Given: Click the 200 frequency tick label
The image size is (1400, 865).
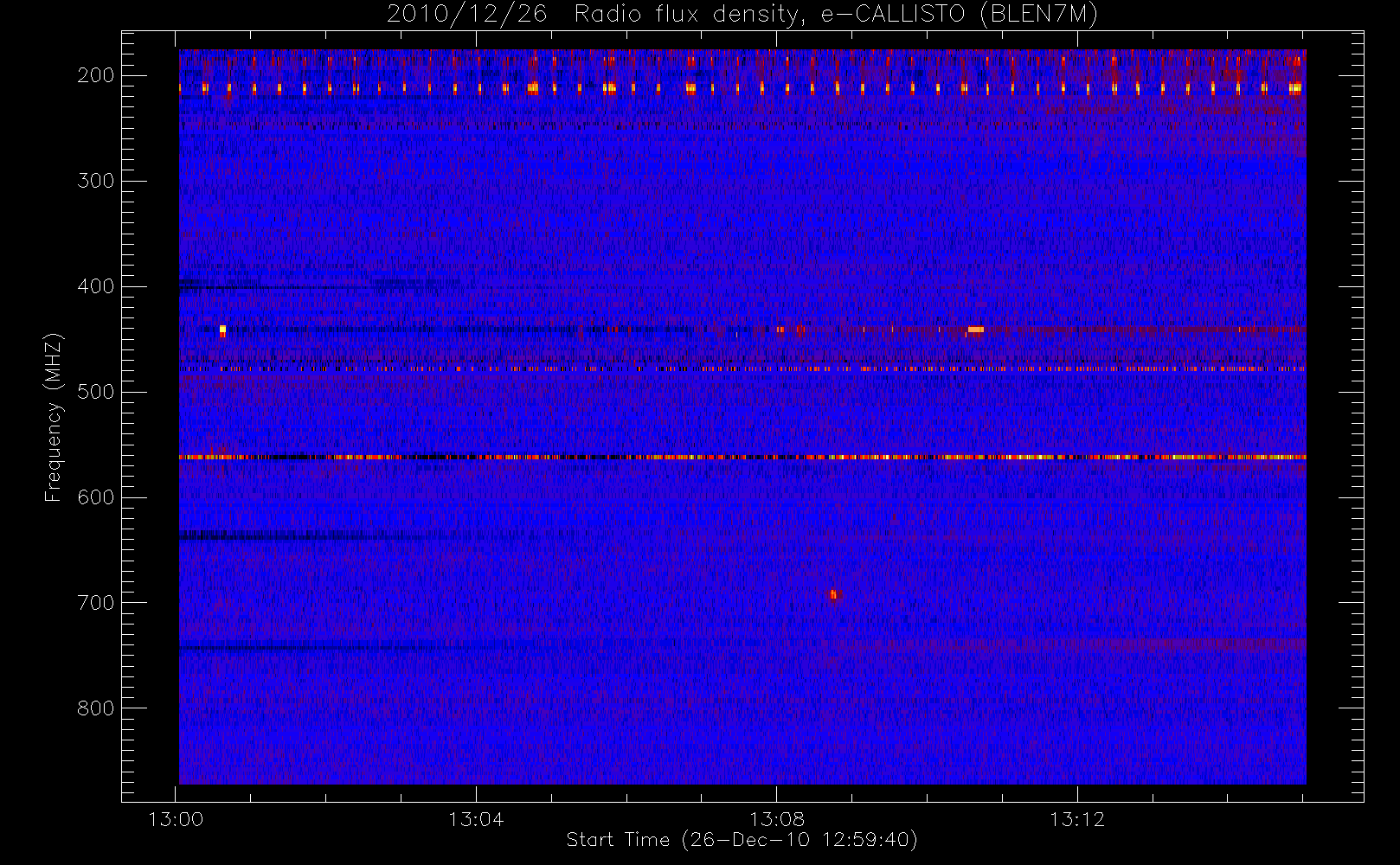Looking at the screenshot, I should pos(96,75).
